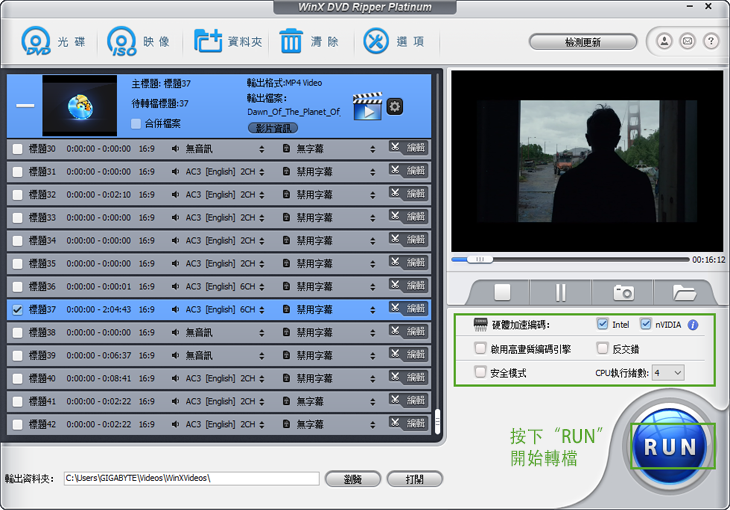Image resolution: width=730 pixels, height=510 pixels.
Task: Take a snapshot with camera icon
Action: pos(623,292)
